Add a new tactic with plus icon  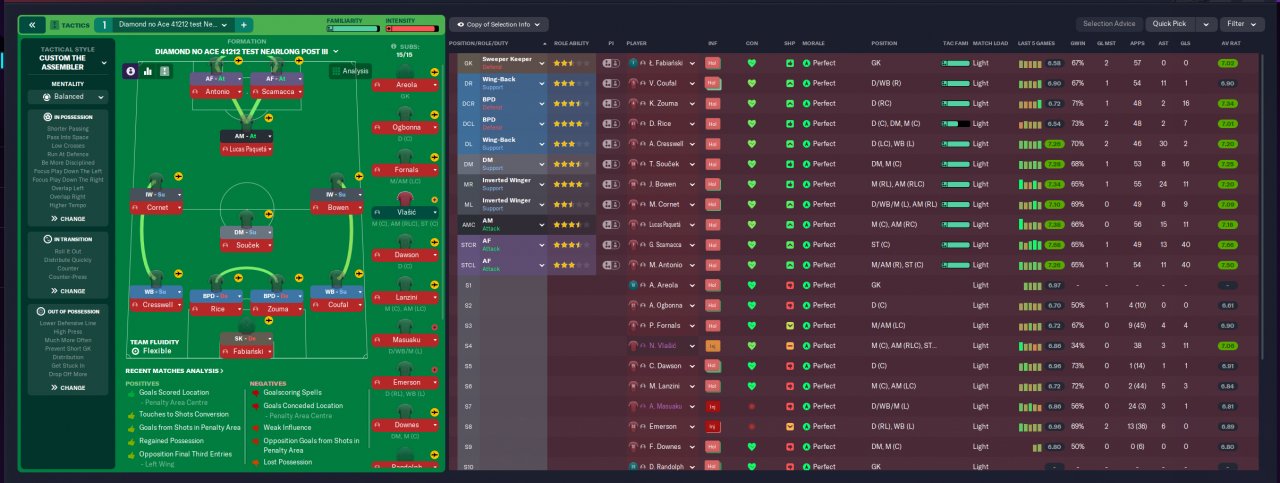click(244, 24)
